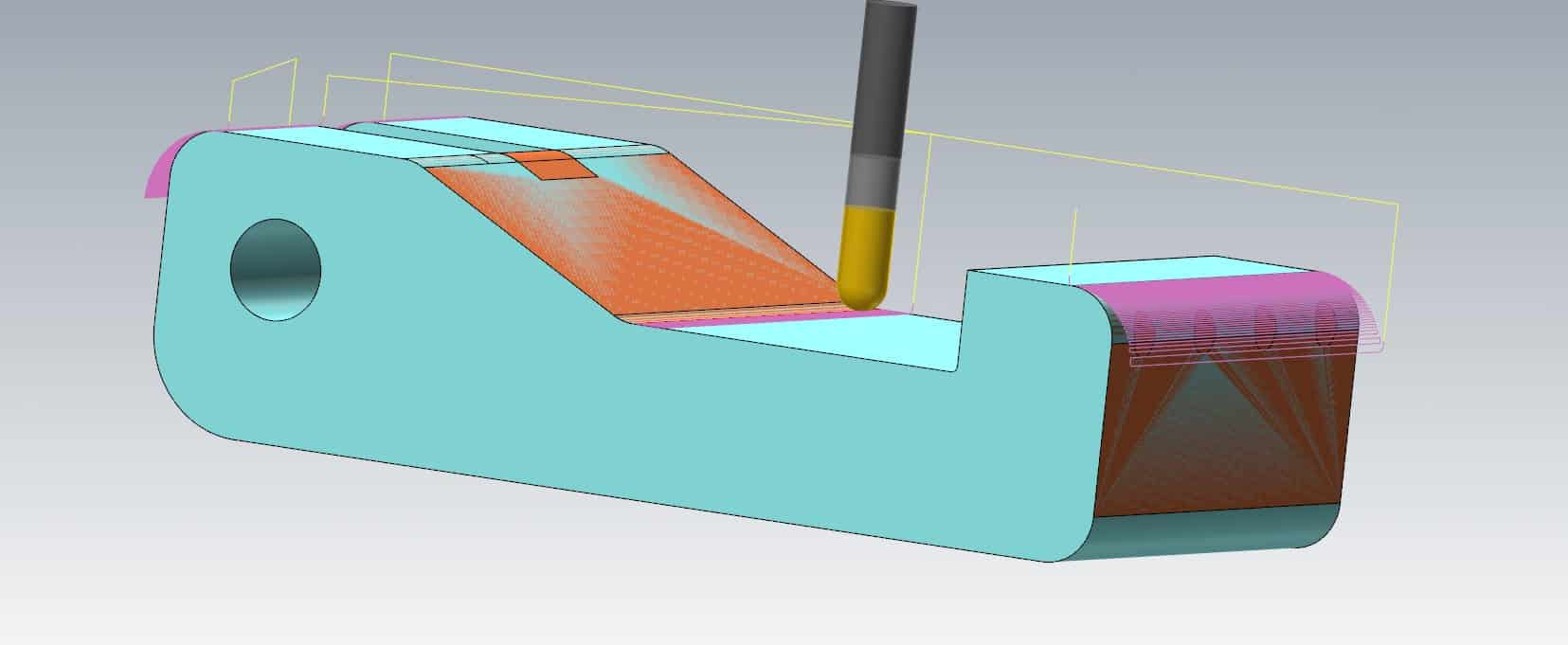Click the small orange rectangle atop the ramp
The height and width of the screenshot is (645, 1568).
pyautogui.click(x=550, y=166)
